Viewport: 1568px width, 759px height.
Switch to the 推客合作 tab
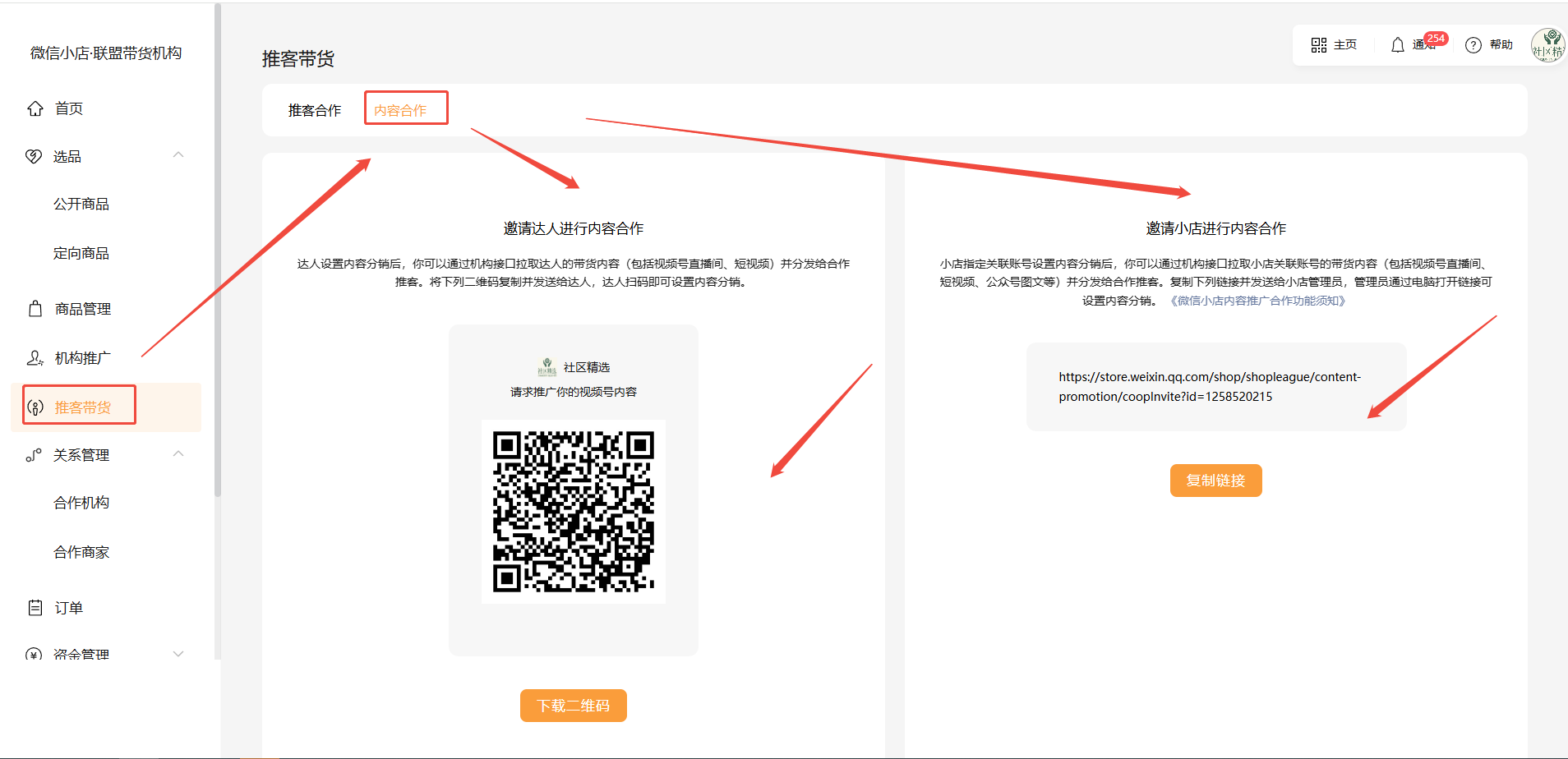315,110
